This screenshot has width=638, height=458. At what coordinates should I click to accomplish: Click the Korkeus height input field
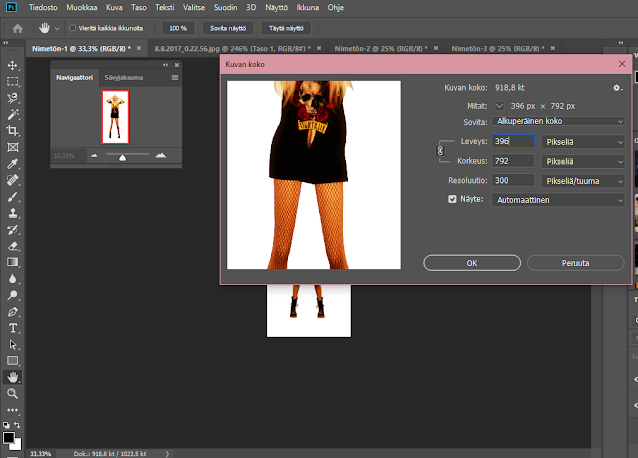tap(513, 160)
